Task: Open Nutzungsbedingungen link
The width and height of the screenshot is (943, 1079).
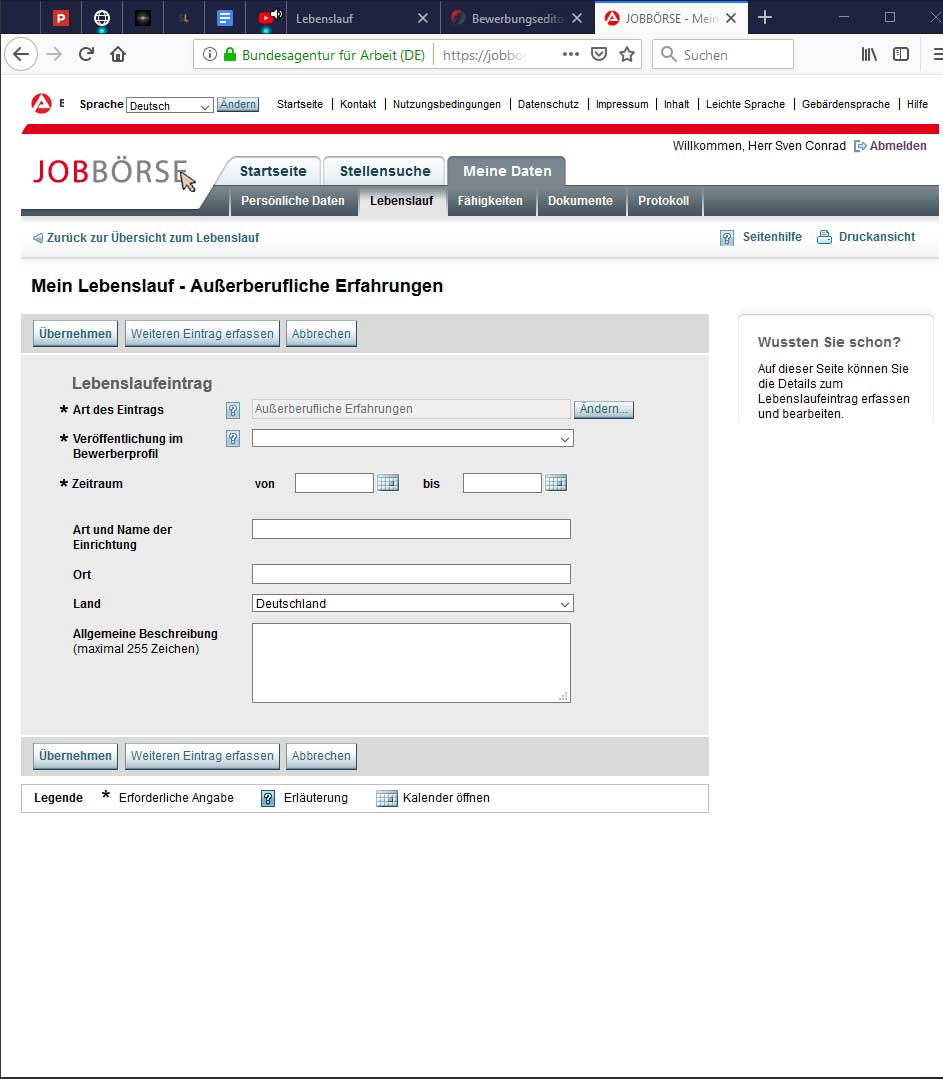Action: (x=447, y=105)
